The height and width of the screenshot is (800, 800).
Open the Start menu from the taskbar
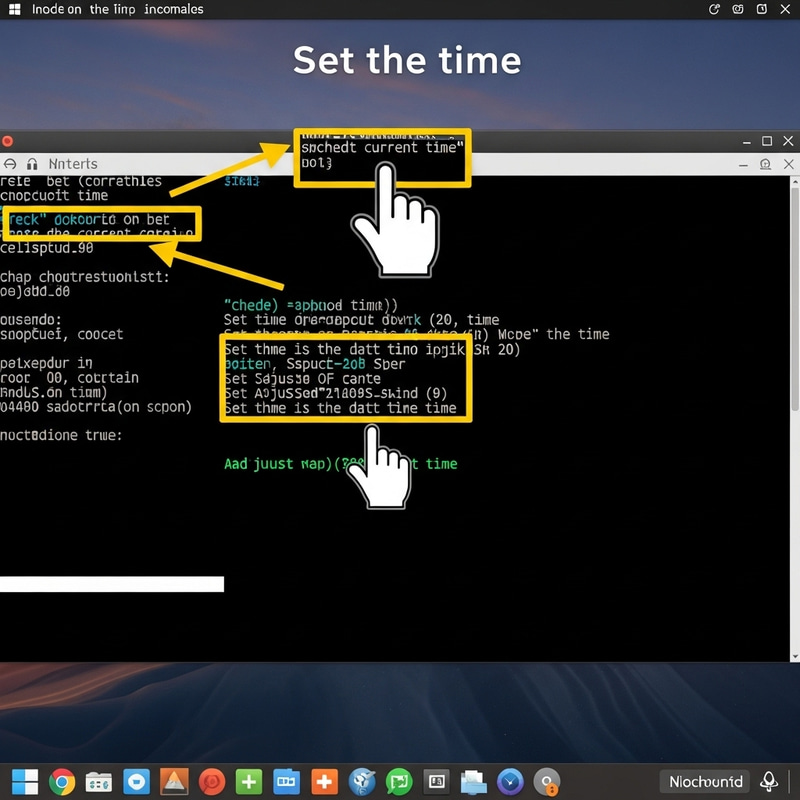[25, 781]
